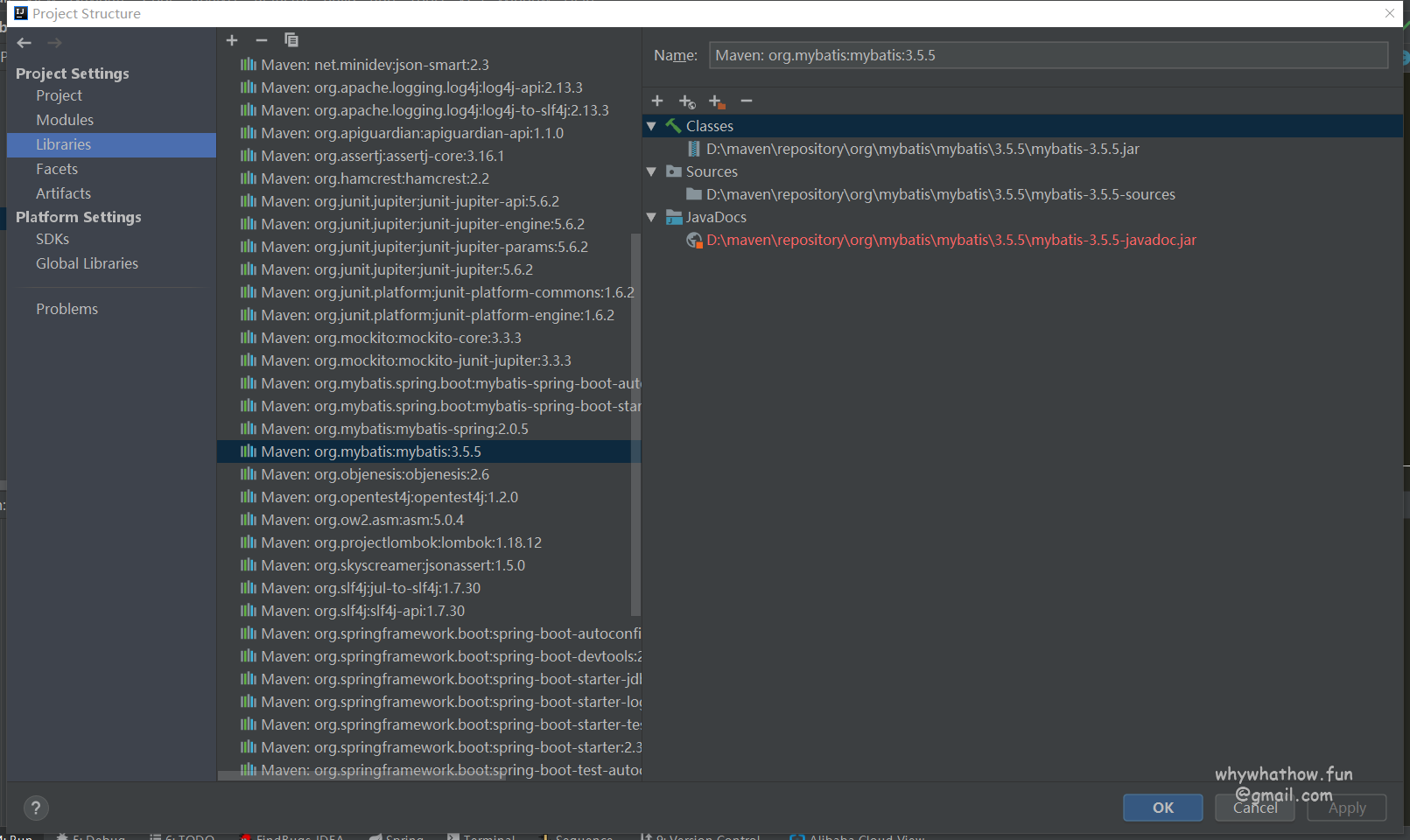
Task: Open the Modules settings section
Action: (65, 120)
